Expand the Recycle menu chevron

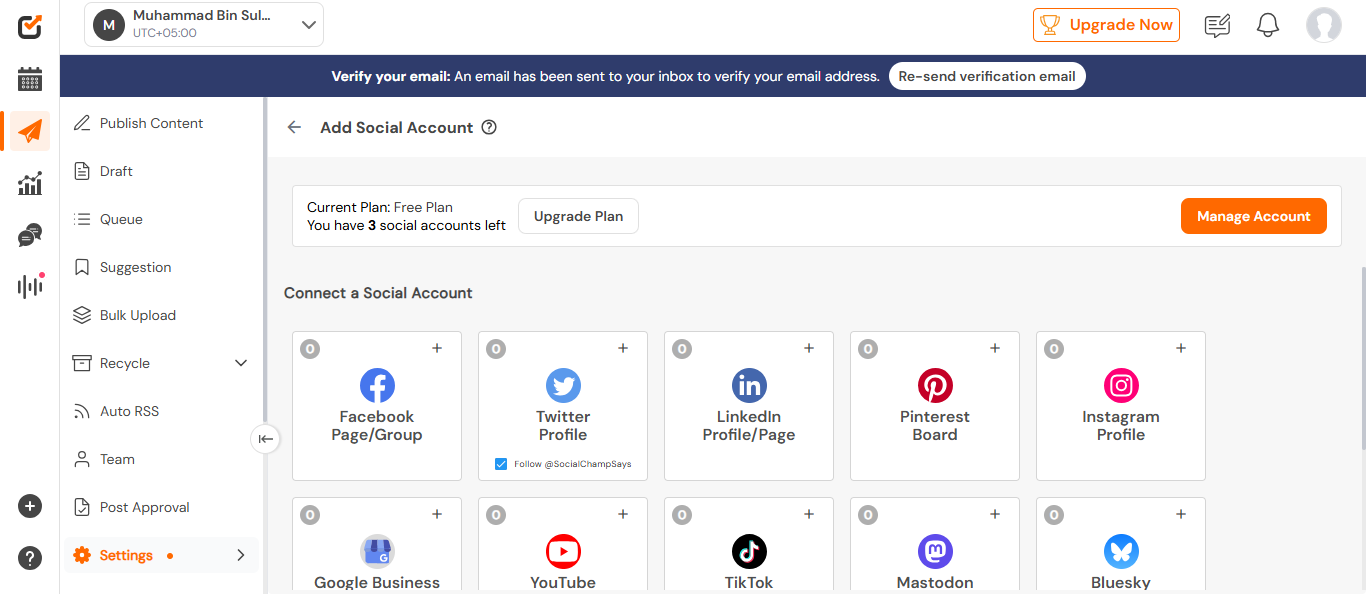pos(241,363)
